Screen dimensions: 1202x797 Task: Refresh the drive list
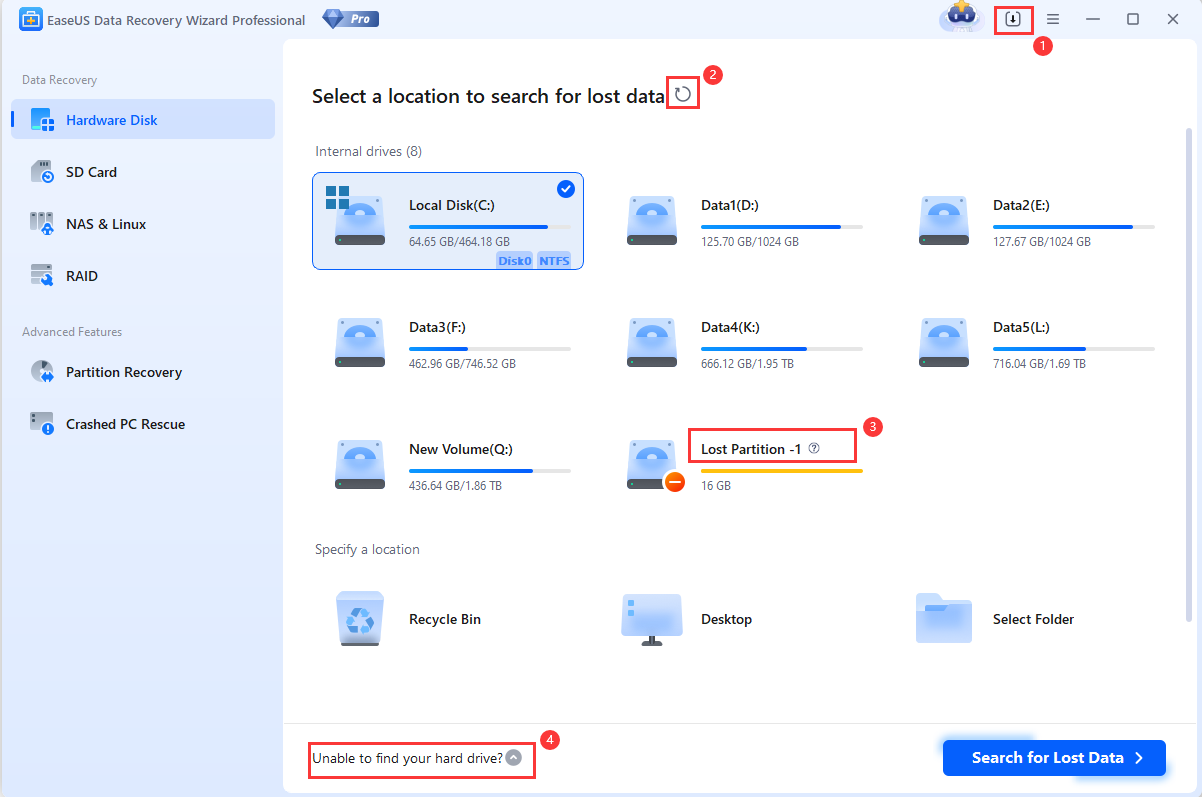pos(683,95)
